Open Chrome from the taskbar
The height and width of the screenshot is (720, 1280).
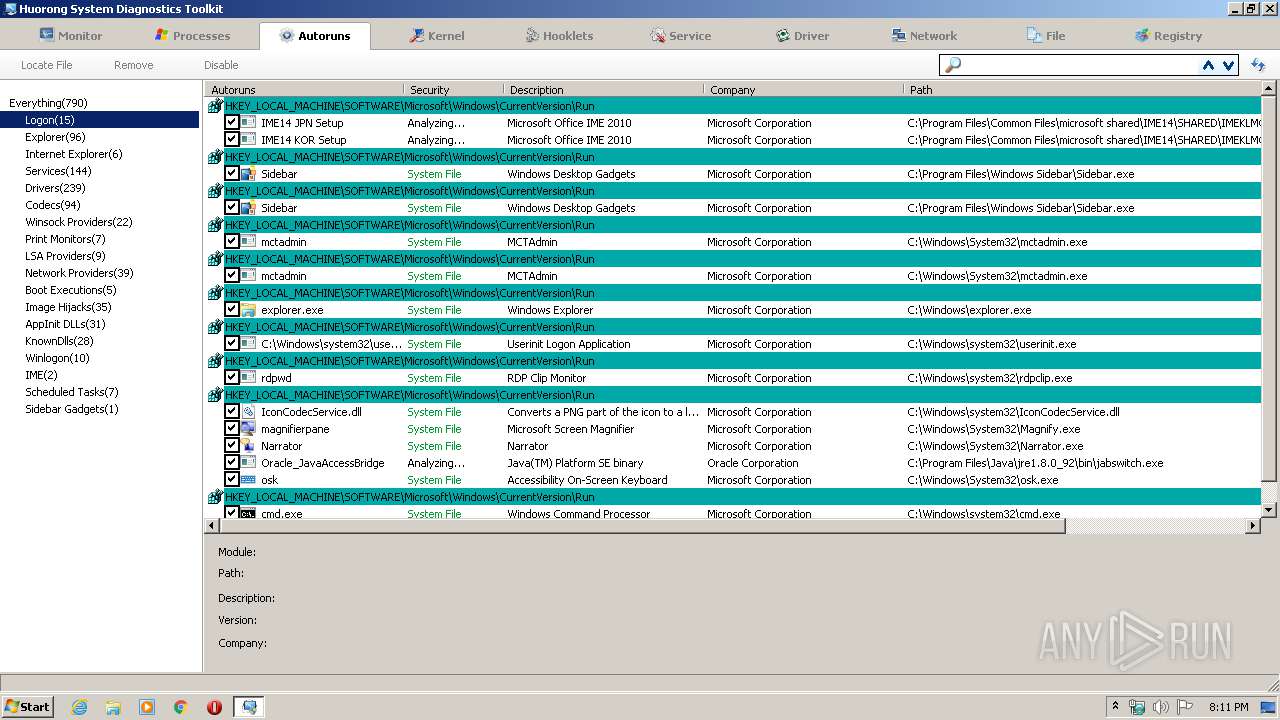pyautogui.click(x=181, y=707)
